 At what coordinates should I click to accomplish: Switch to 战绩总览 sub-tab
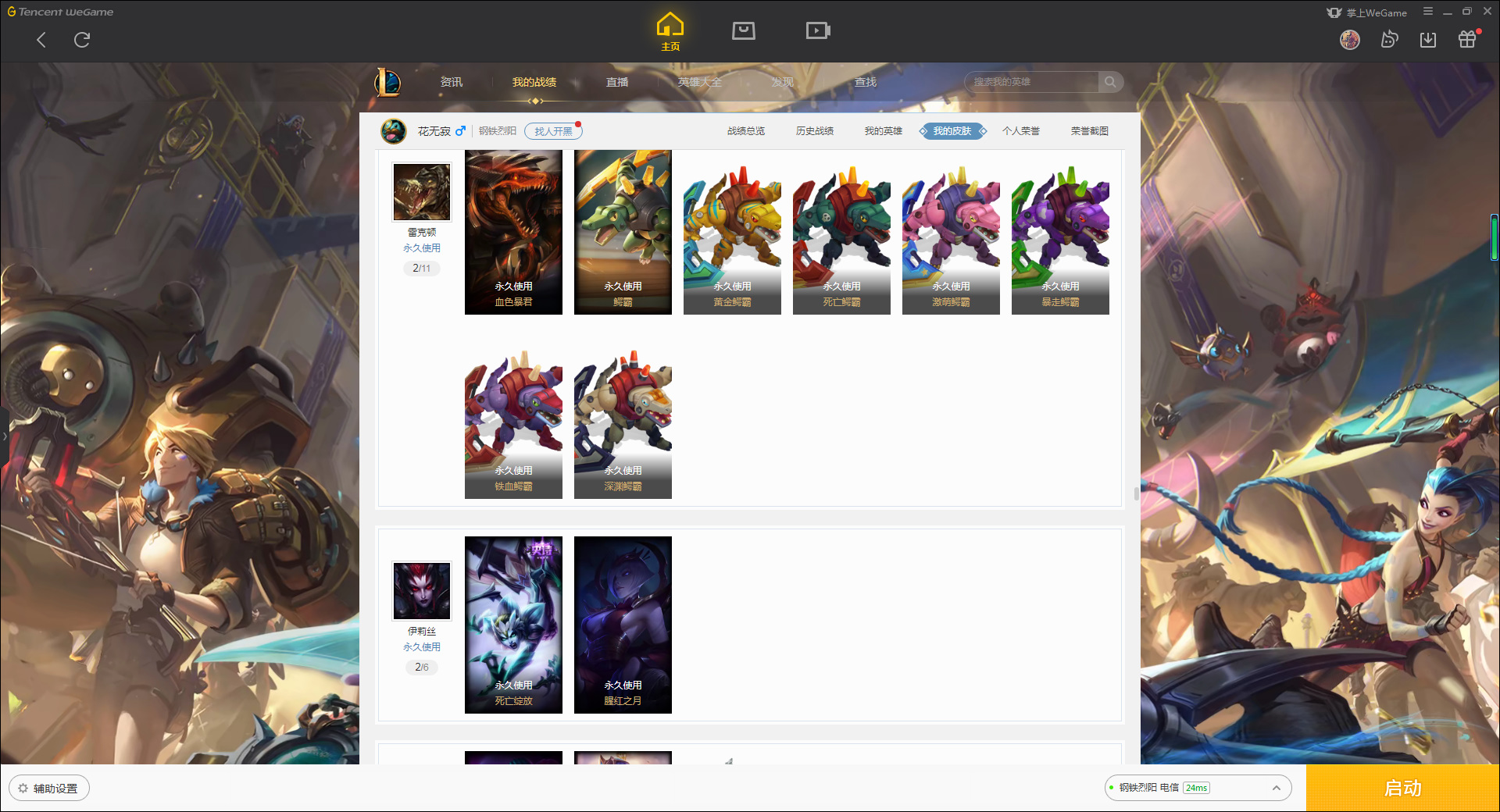click(746, 131)
